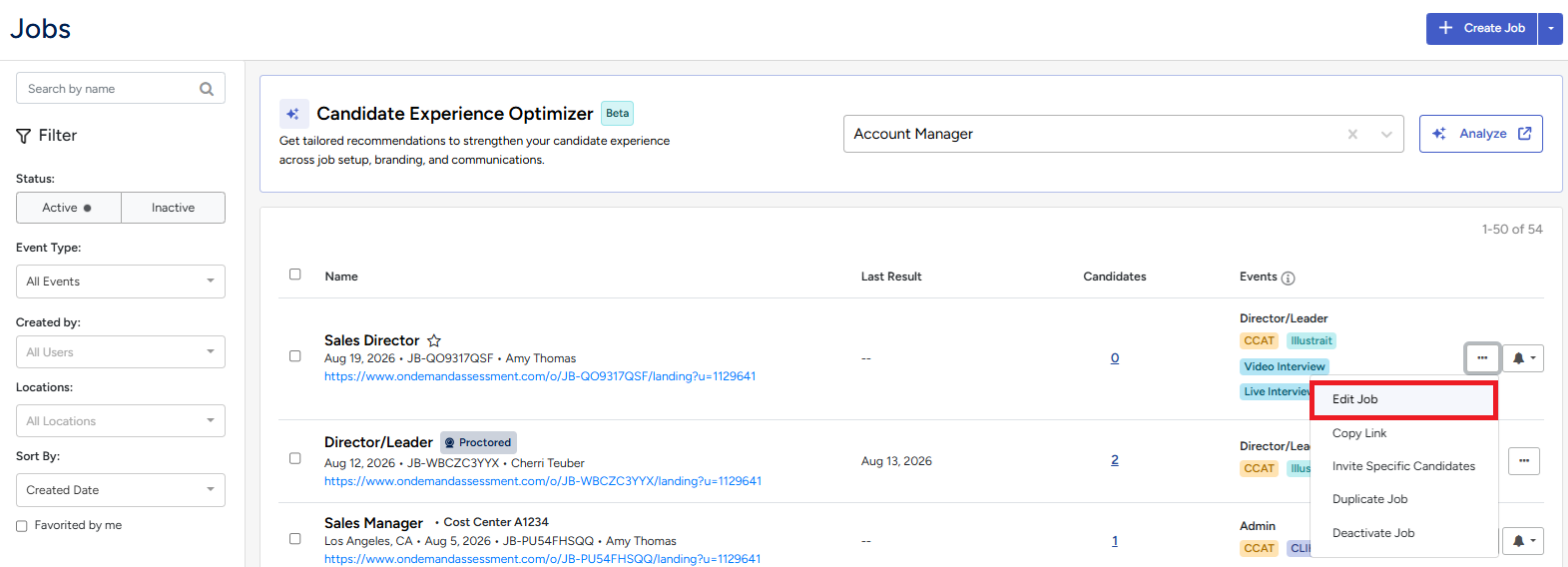Screen dimensions: 1568x567
Task: Check the Sales Director row checkbox
Action: point(295,356)
